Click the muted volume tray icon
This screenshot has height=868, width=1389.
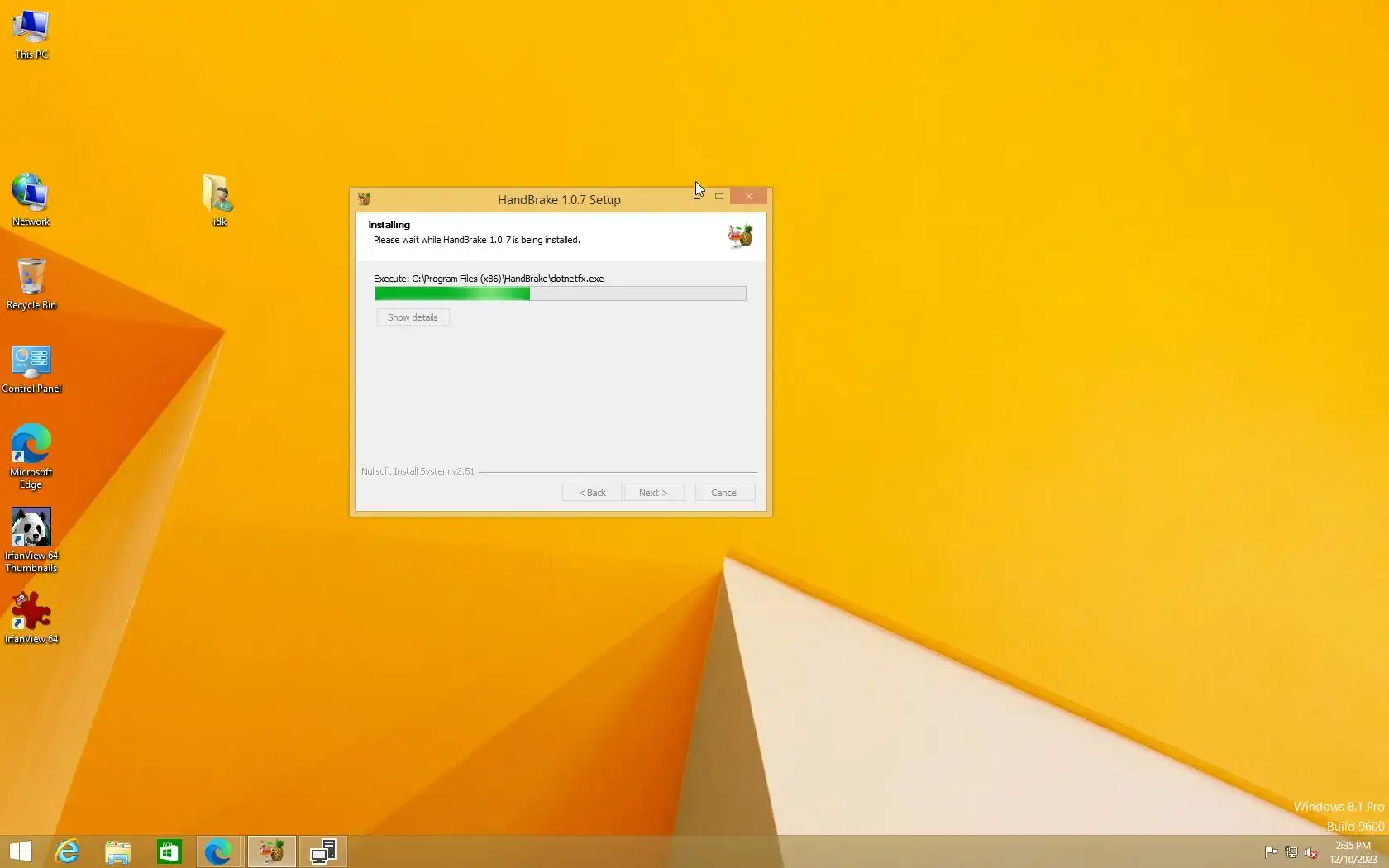click(x=1311, y=852)
